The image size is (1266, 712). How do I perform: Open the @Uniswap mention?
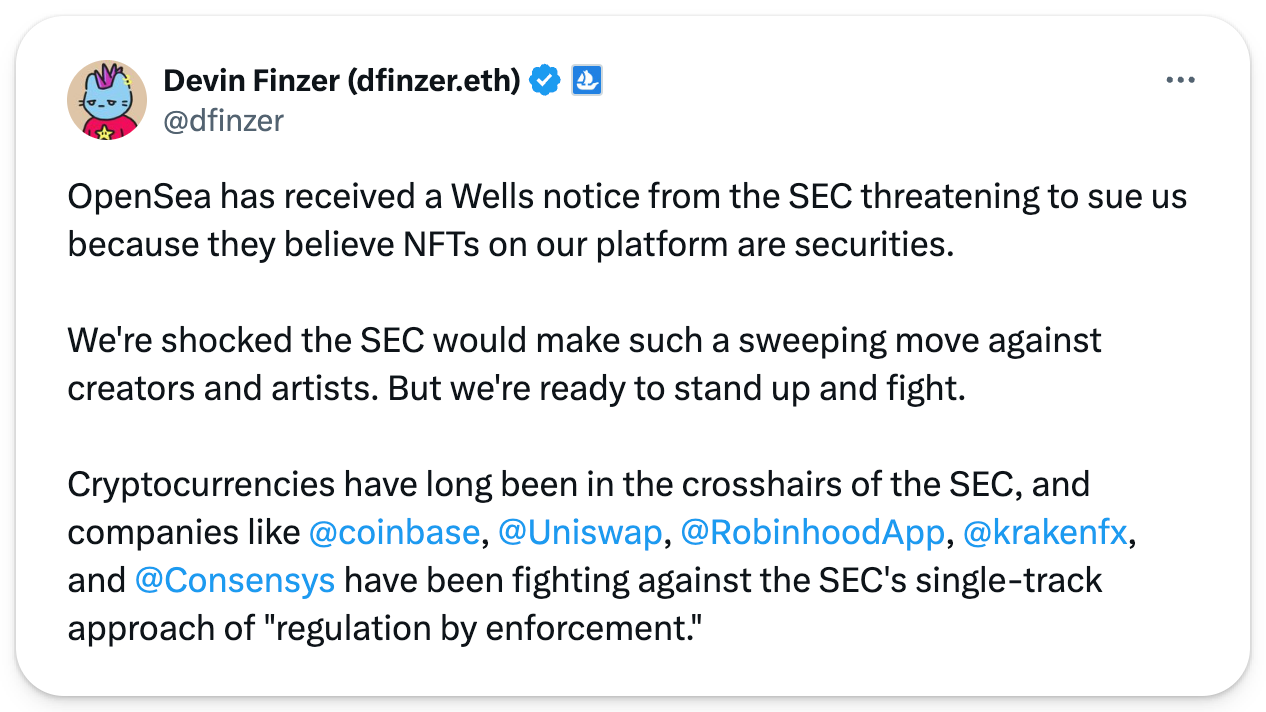[579, 533]
